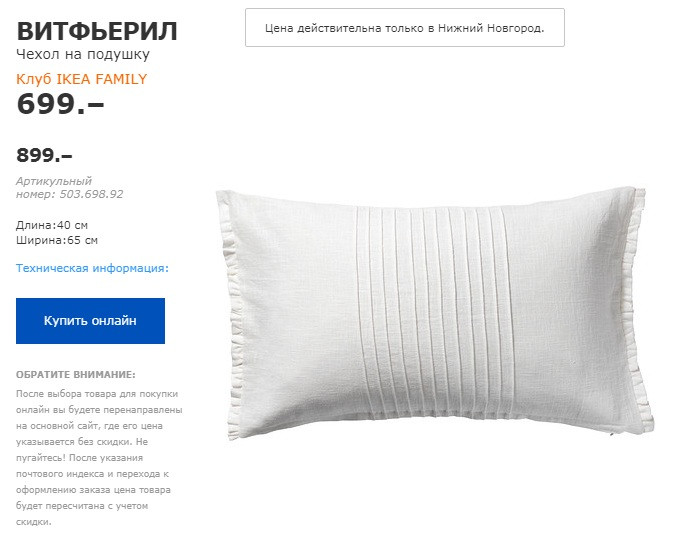Click the Артикульный номер label
This screenshot has width=699, height=550.
point(54,187)
